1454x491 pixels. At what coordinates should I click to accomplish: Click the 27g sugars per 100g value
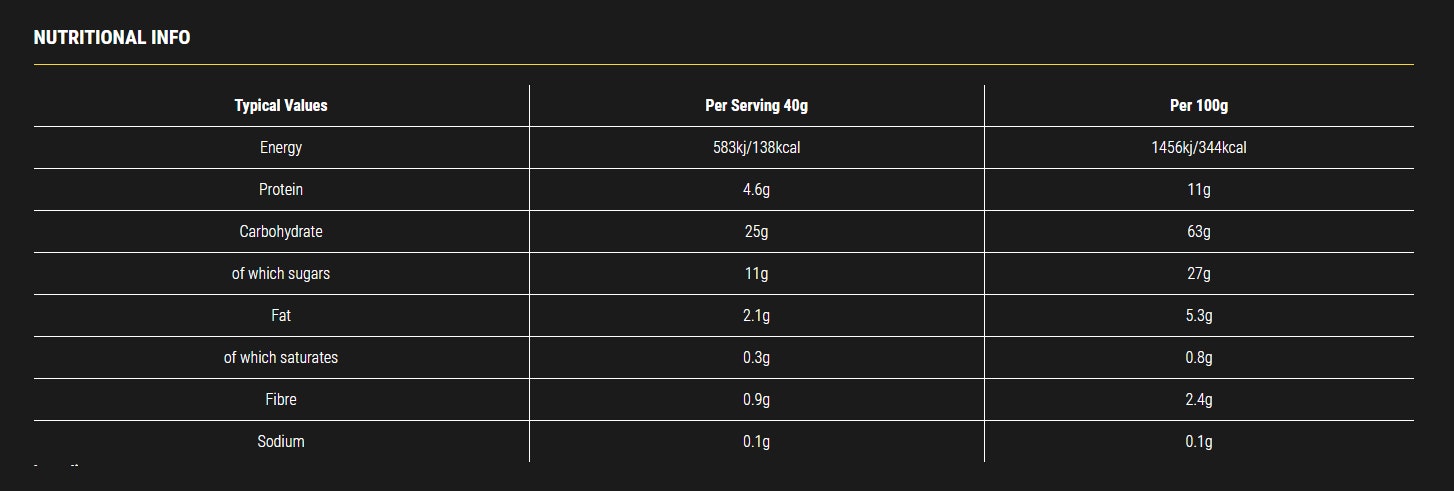point(1199,273)
